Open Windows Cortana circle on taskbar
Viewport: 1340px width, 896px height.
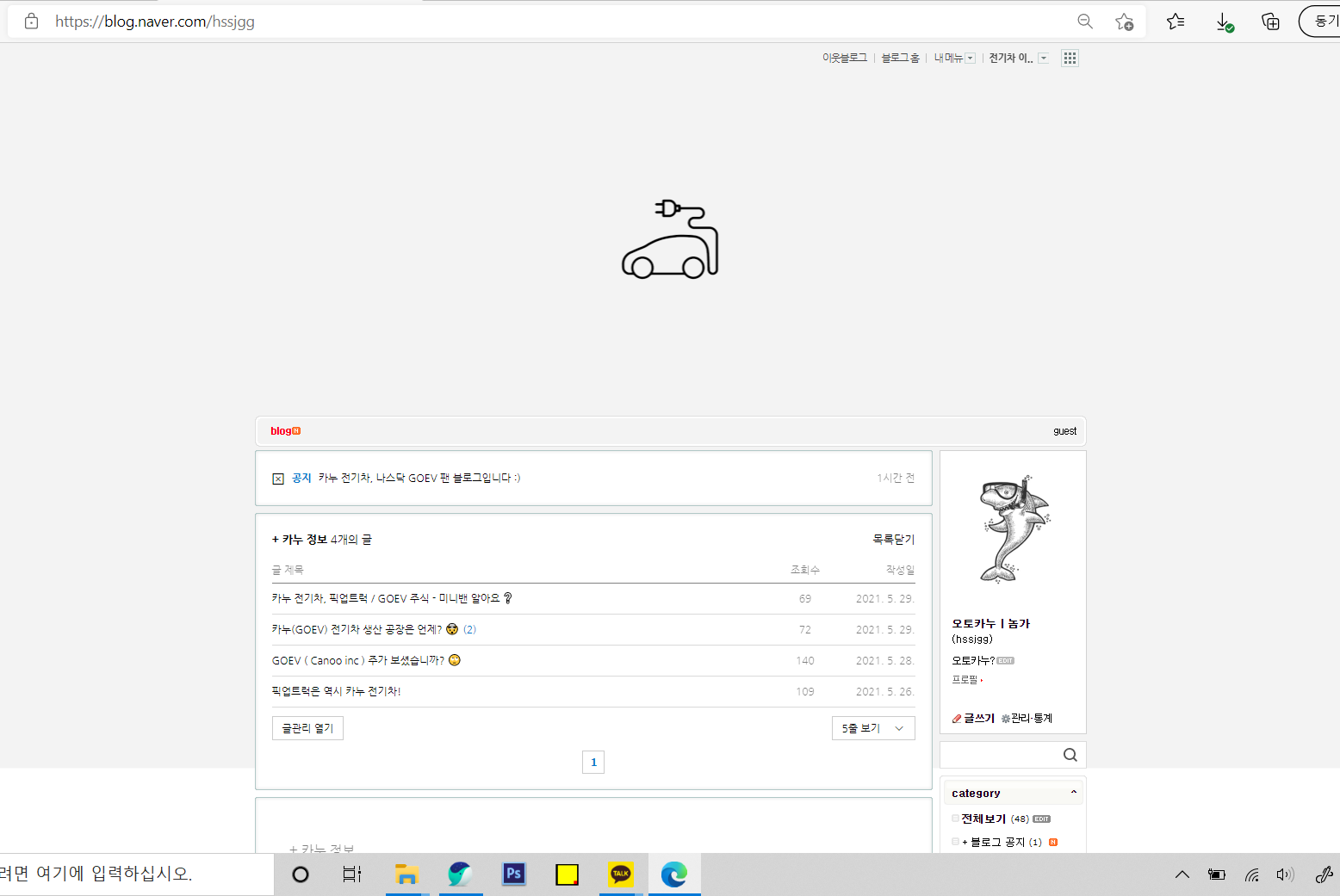(x=301, y=874)
